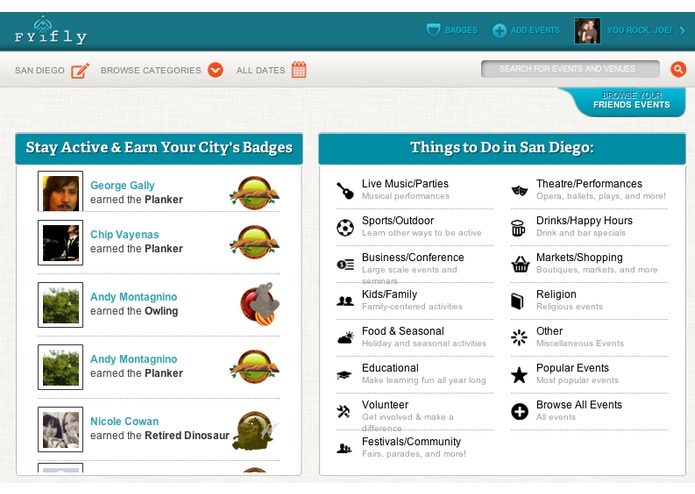This screenshot has height=494, width=695.
Task: Open the Markets/Shopping category
Action: point(579,257)
